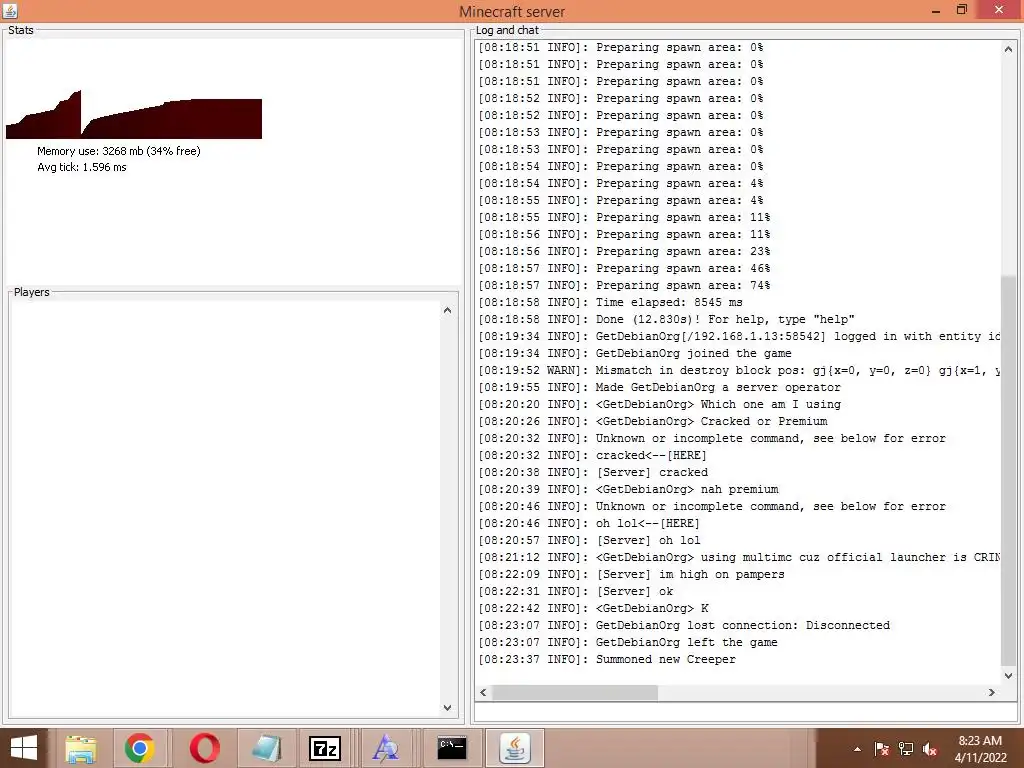Click the 'Made GetDebianOrg a server operator' line
The height and width of the screenshot is (768, 1024).
[x=659, y=387]
